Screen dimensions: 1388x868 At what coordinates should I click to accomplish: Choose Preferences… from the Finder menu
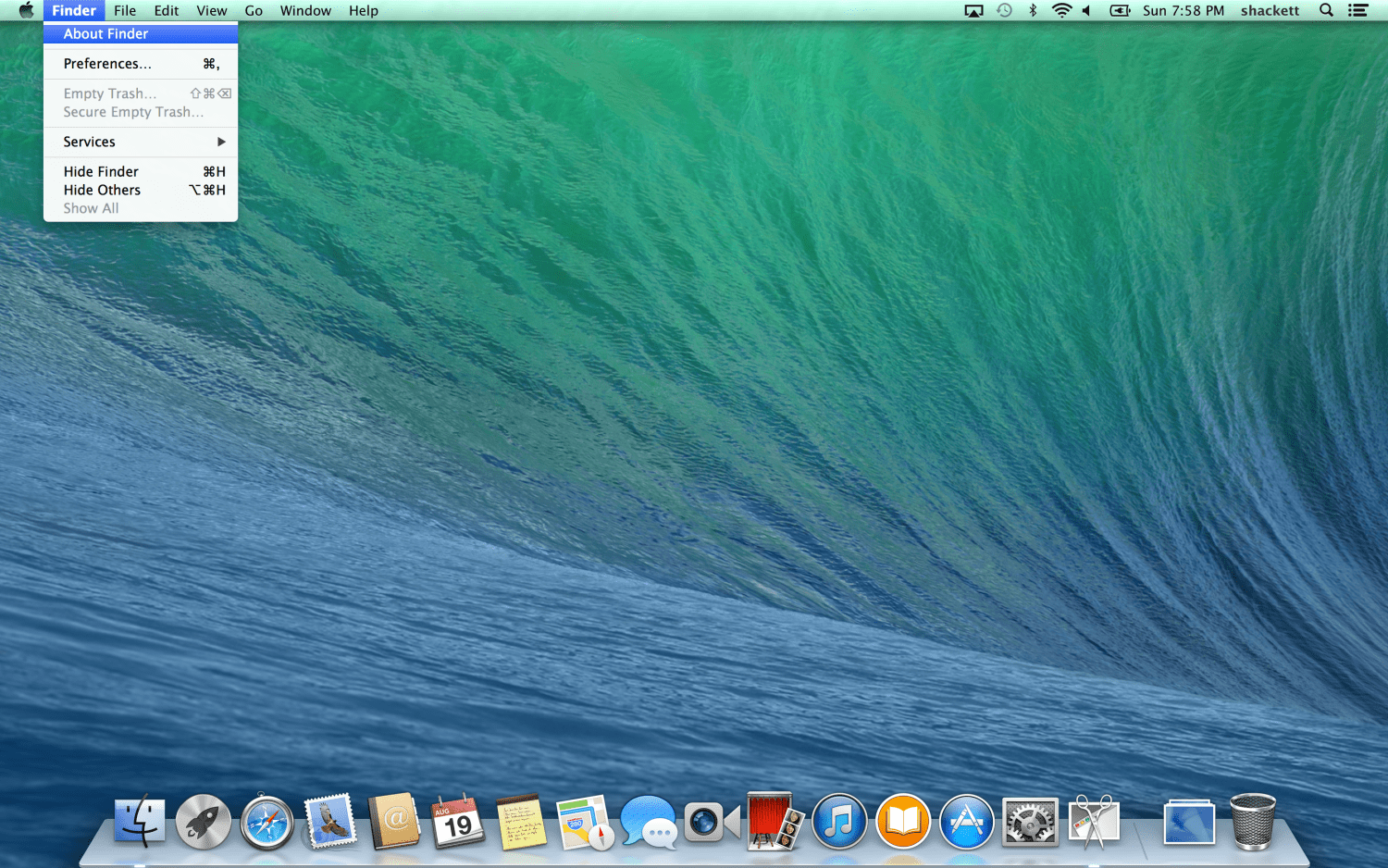pyautogui.click(x=141, y=64)
